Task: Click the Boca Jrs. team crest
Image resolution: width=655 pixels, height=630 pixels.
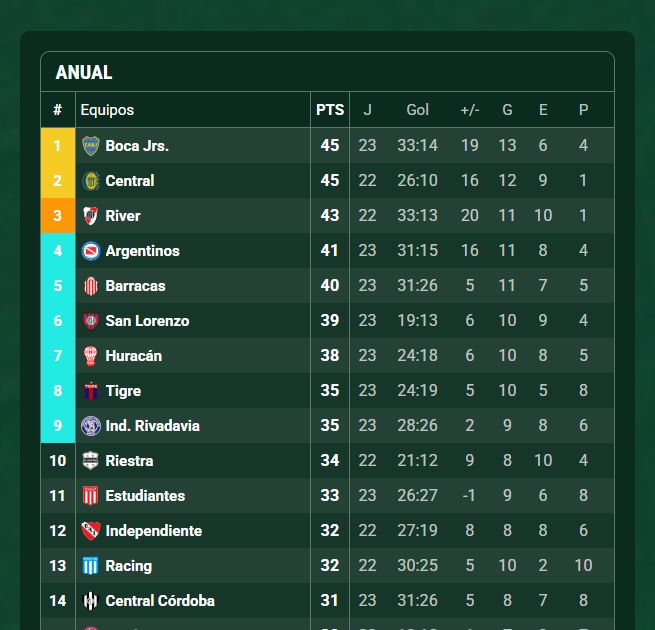Action: (x=91, y=146)
